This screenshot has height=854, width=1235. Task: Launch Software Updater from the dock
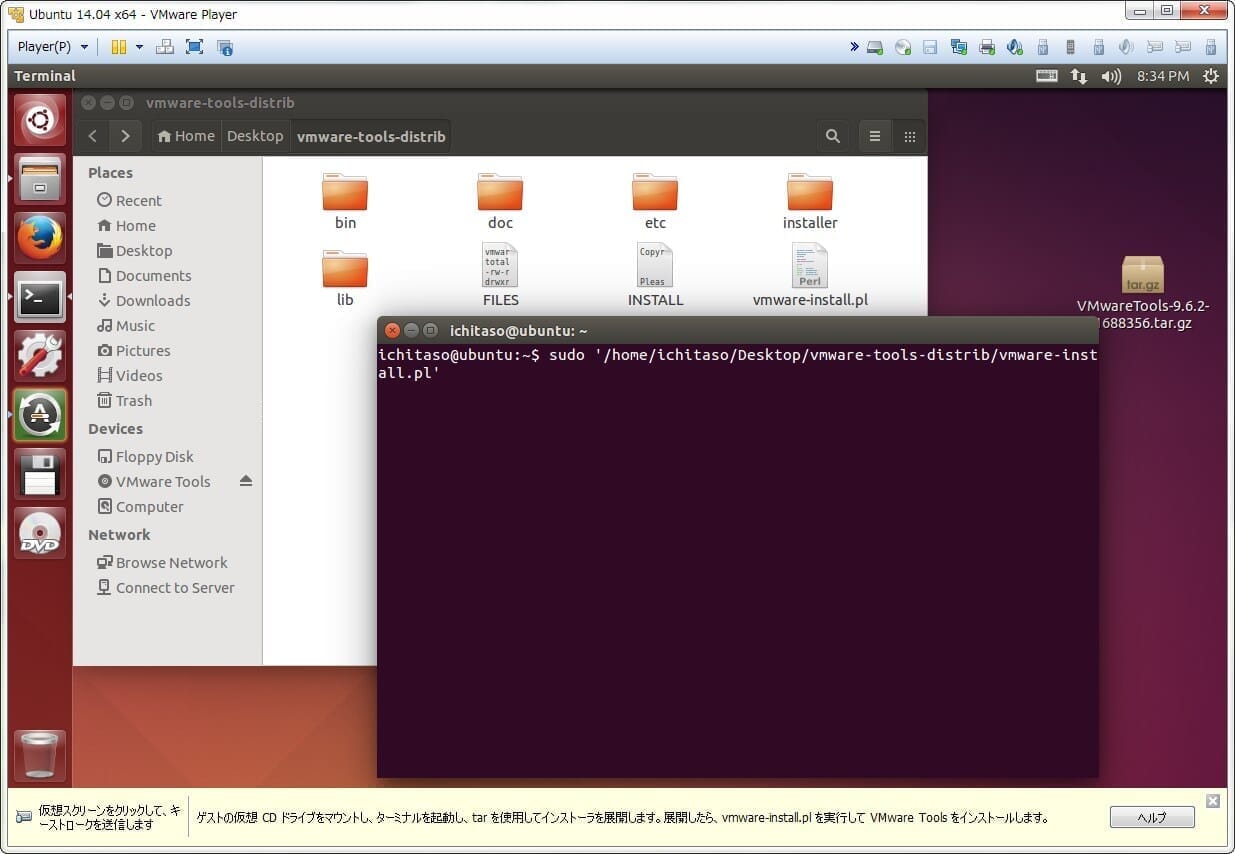click(40, 415)
